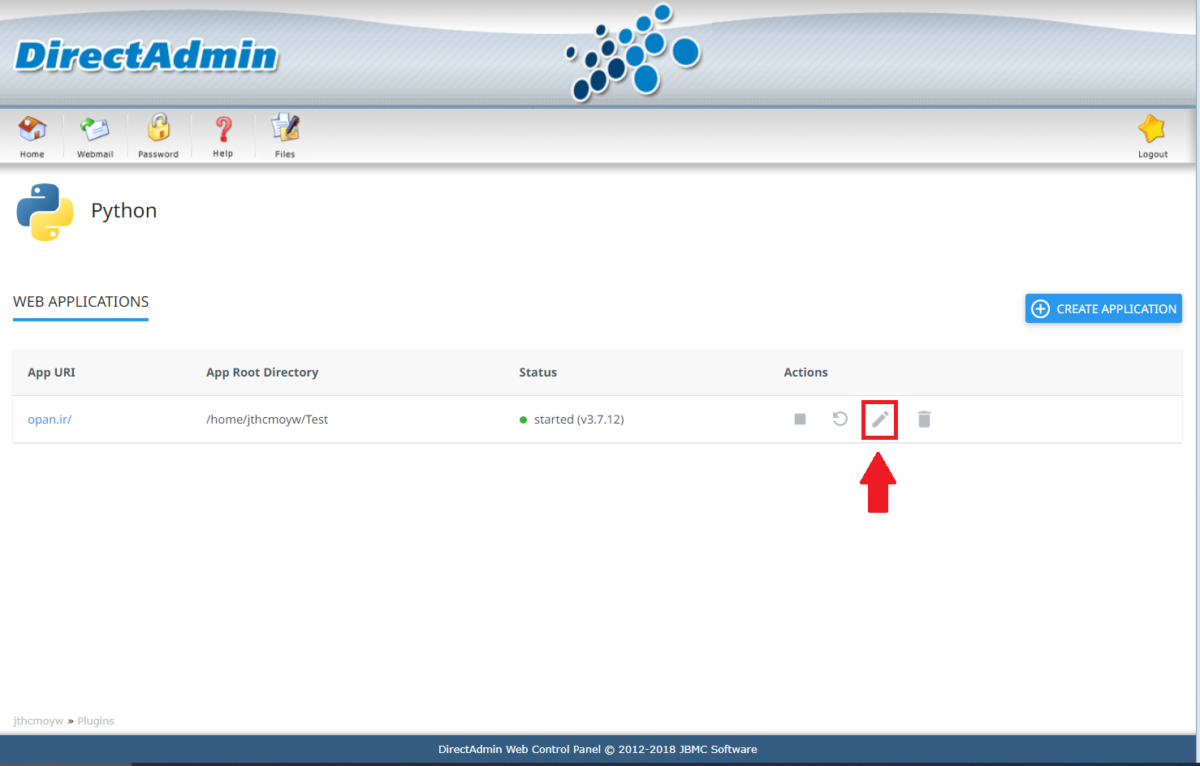Stop the opan.ir application using square icon
This screenshot has height=766, width=1200.
(799, 419)
